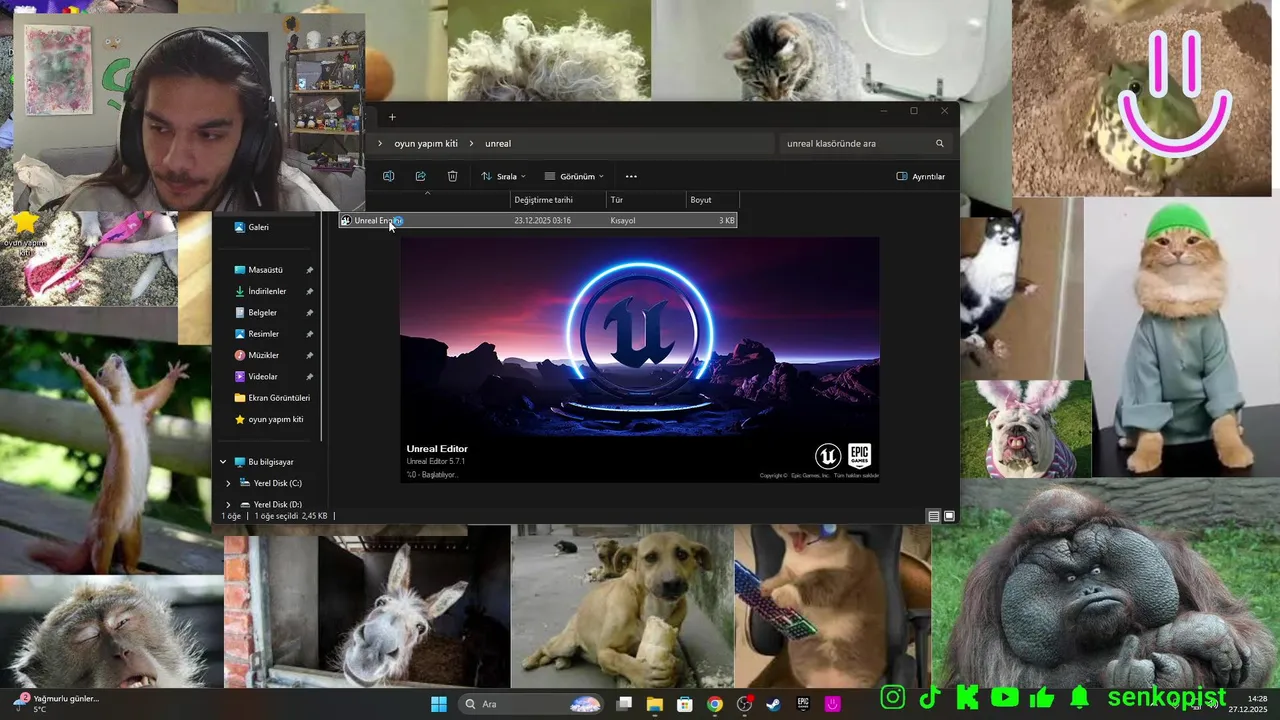Open the pink smiley app in taskbar
The image size is (1280, 720).
tap(832, 704)
